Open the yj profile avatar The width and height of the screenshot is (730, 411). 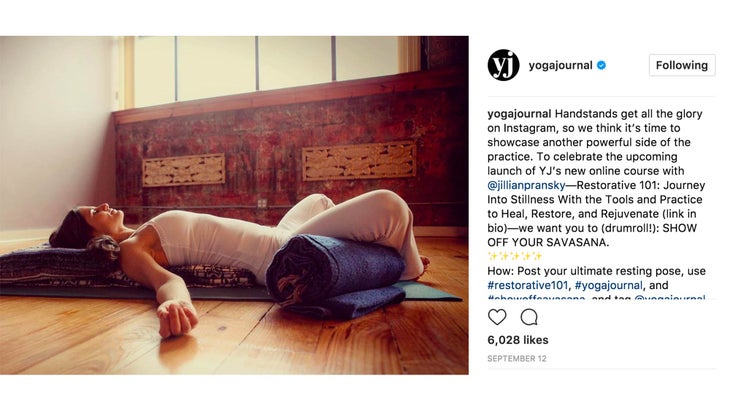(503, 65)
